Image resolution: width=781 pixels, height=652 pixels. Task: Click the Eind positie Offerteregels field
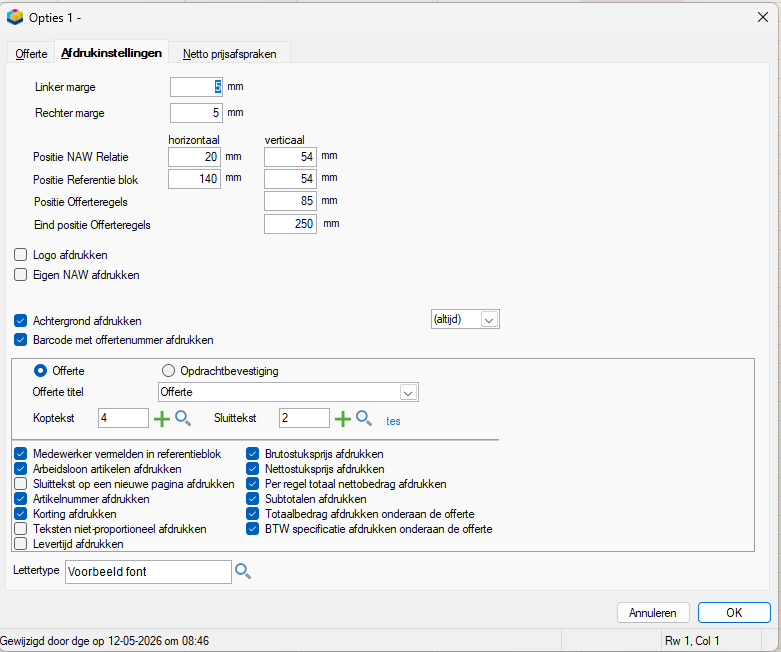tap(290, 224)
